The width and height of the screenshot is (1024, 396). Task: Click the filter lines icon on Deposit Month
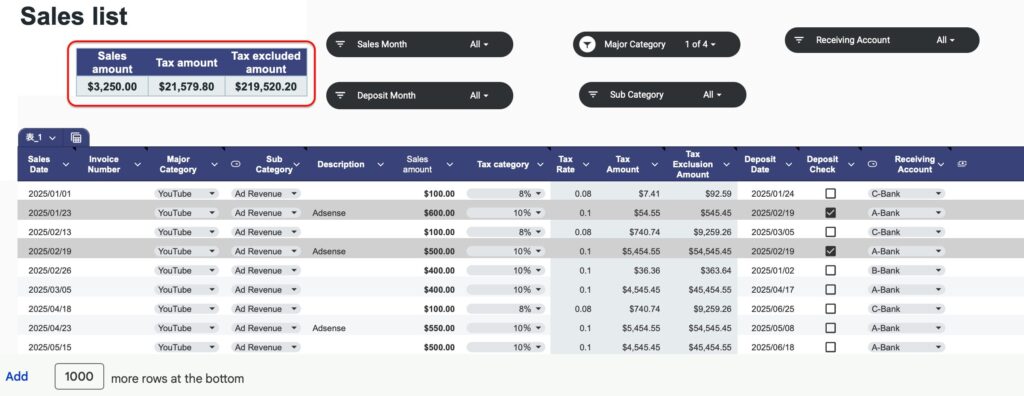340,95
